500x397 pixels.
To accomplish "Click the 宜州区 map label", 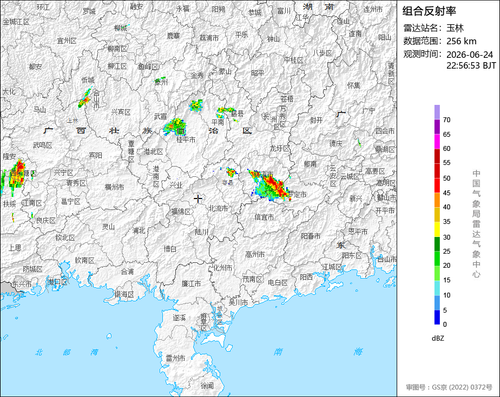I will click(x=67, y=41).
